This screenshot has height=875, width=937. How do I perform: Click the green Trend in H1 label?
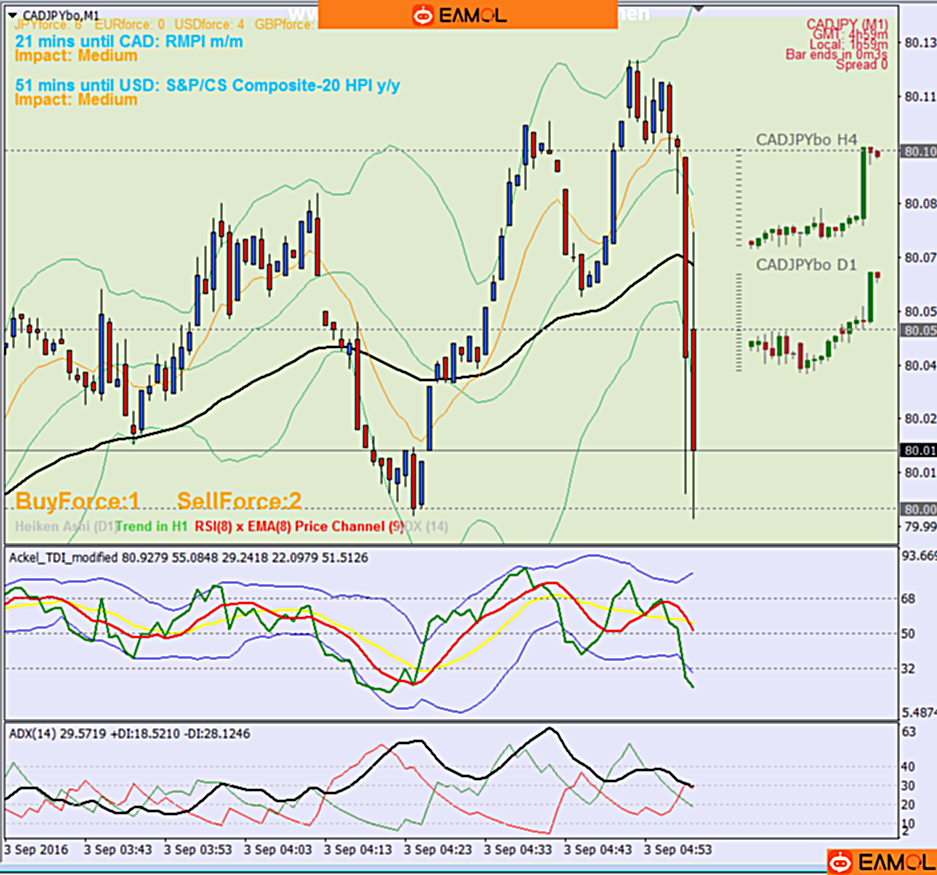pos(152,526)
